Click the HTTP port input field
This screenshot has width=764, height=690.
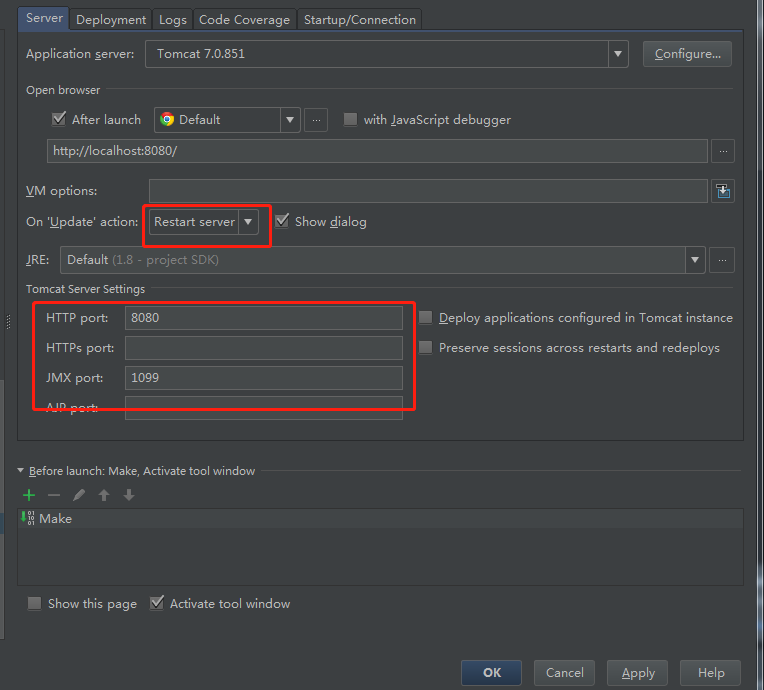(x=264, y=318)
